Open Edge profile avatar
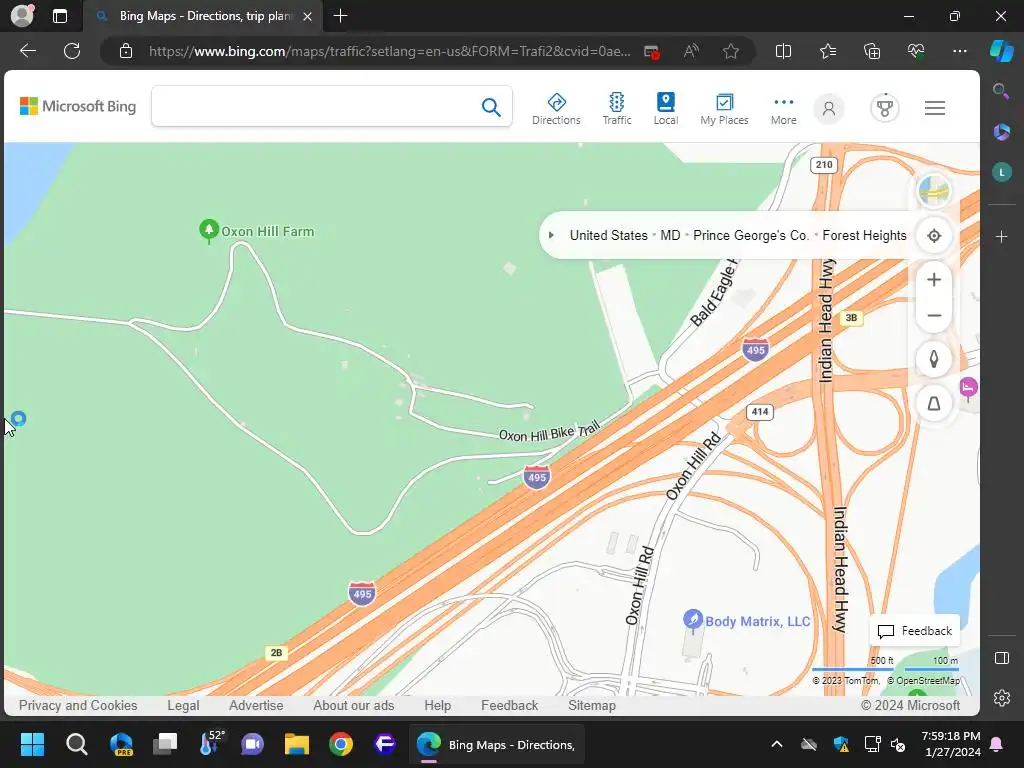This screenshot has height=768, width=1024. coord(22,15)
